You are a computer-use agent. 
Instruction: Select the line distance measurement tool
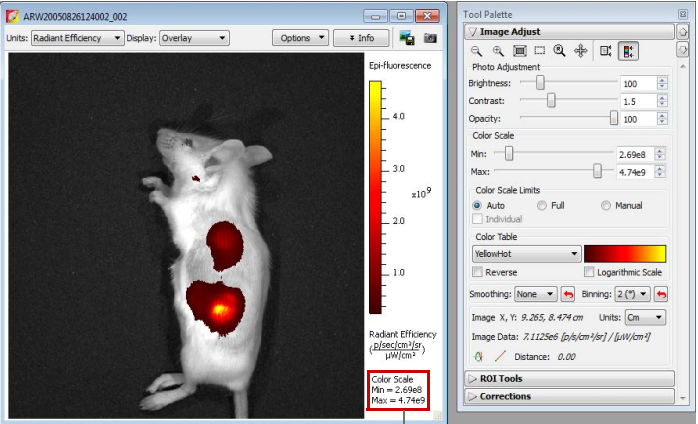click(x=500, y=356)
